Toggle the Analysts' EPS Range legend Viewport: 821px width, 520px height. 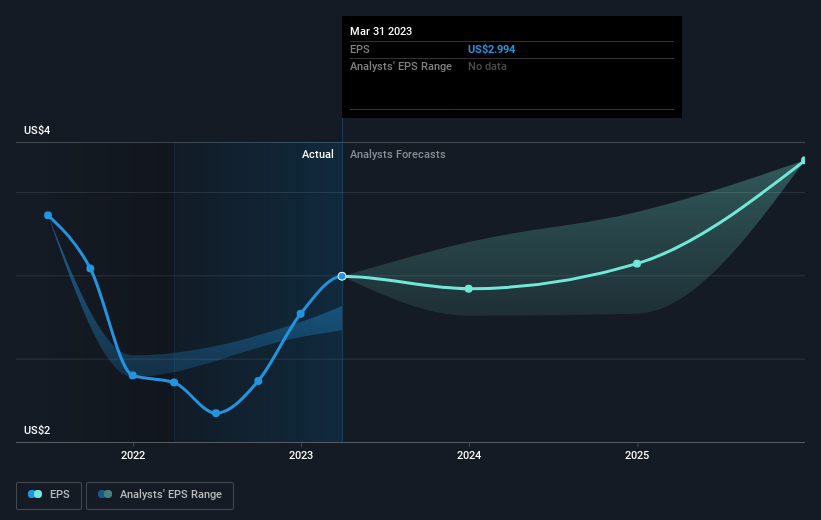coord(160,495)
